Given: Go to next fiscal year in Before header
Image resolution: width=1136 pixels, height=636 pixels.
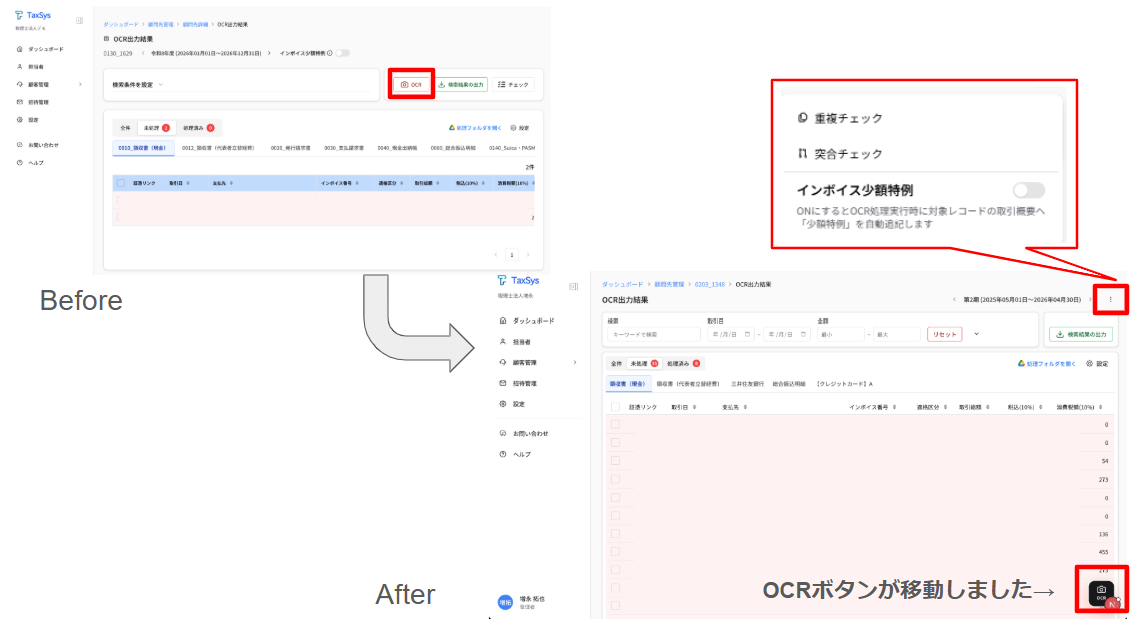Looking at the screenshot, I should click(269, 53).
